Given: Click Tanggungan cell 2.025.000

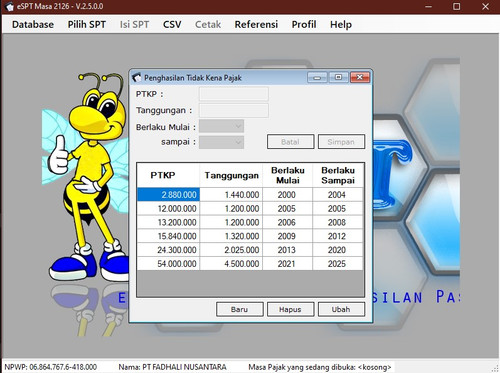Looking at the screenshot, I should pyautogui.click(x=231, y=250).
